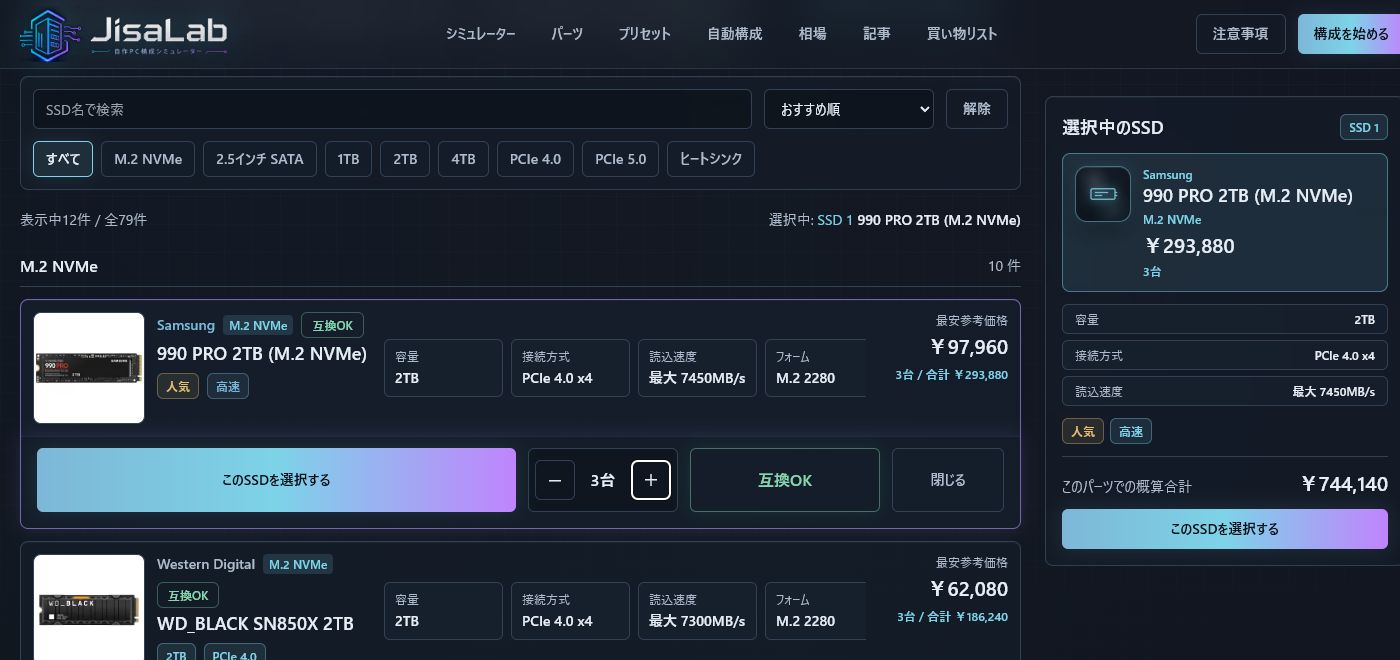Click the Samsung 990 PRO product thumbnail
The image size is (1400, 660).
(x=89, y=368)
